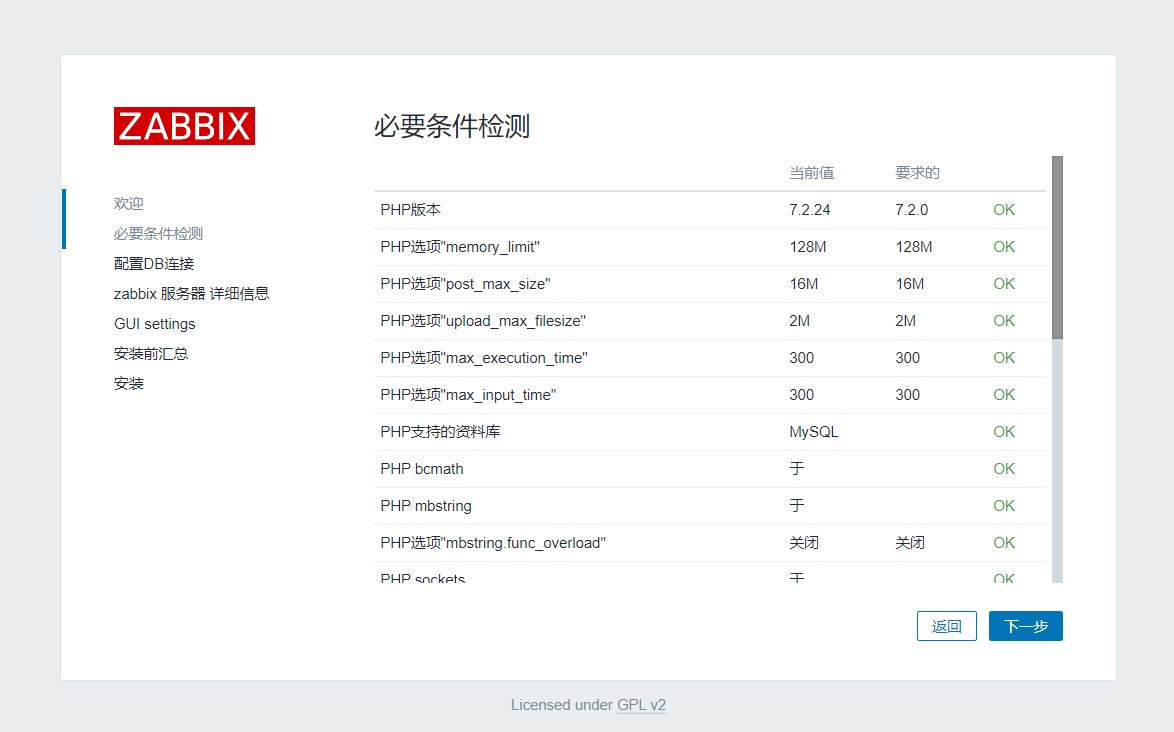Click the PHP选项"post_max_size" row label
The image size is (1174, 732).
pos(465,284)
